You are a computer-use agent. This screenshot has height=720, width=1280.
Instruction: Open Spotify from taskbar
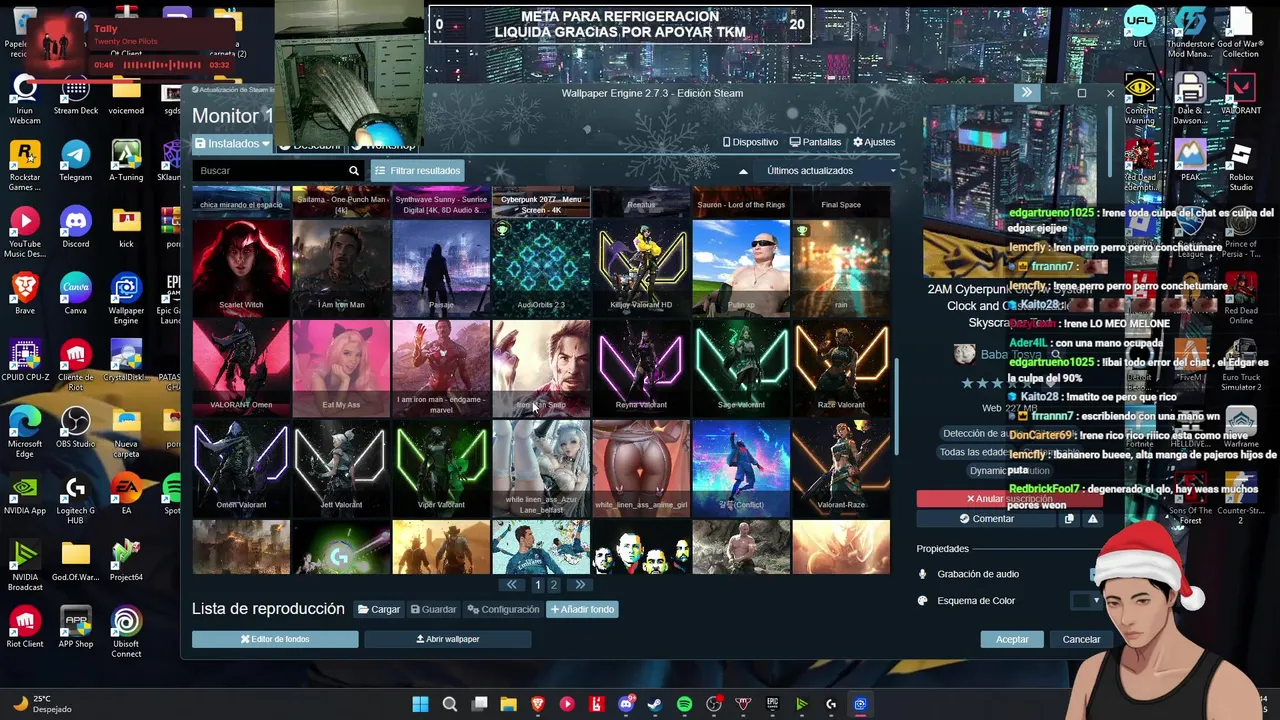pyautogui.click(x=684, y=704)
